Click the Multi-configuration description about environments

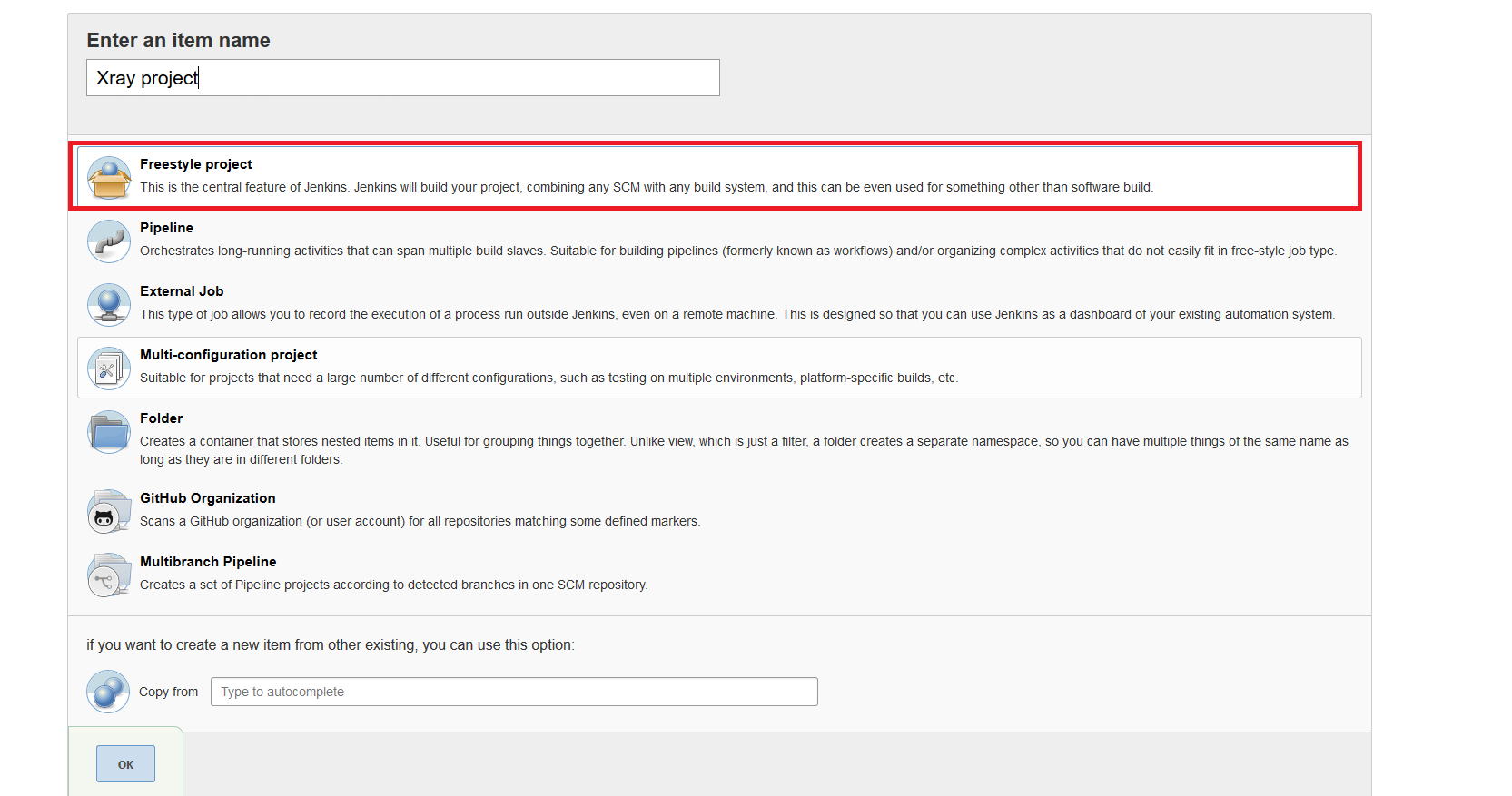[x=549, y=378]
